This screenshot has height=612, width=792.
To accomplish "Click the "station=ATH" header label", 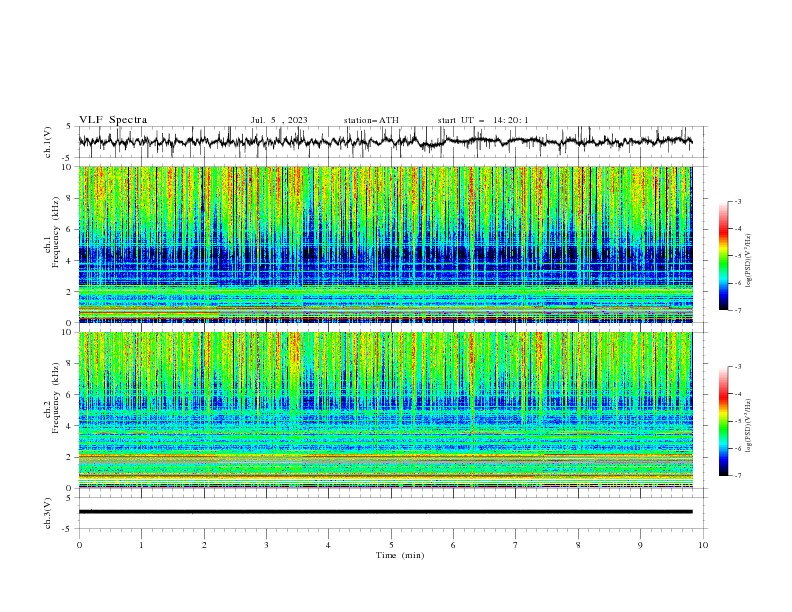I will pyautogui.click(x=371, y=120).
